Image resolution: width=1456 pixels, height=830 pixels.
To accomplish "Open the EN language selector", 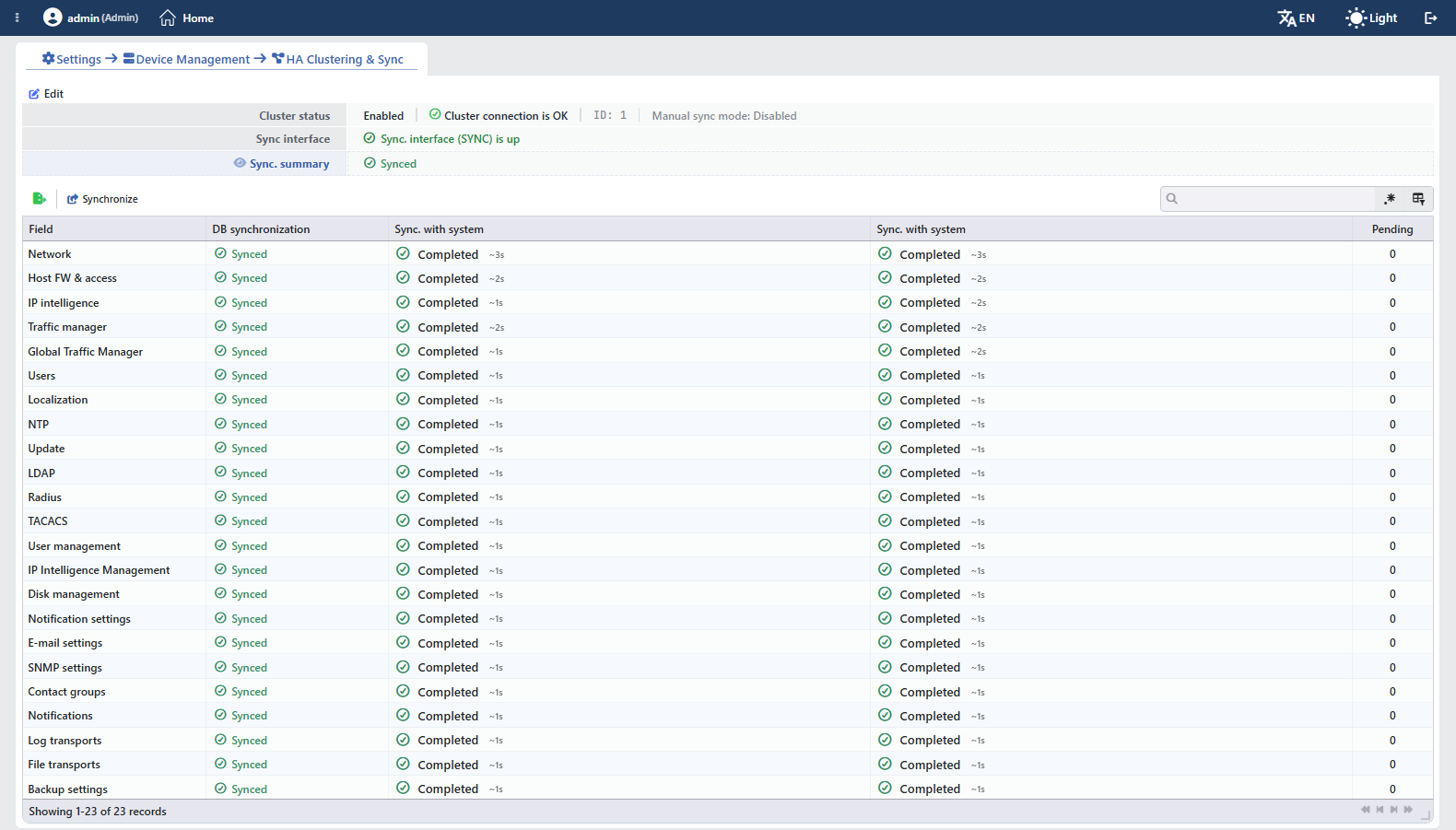I will click(1297, 18).
